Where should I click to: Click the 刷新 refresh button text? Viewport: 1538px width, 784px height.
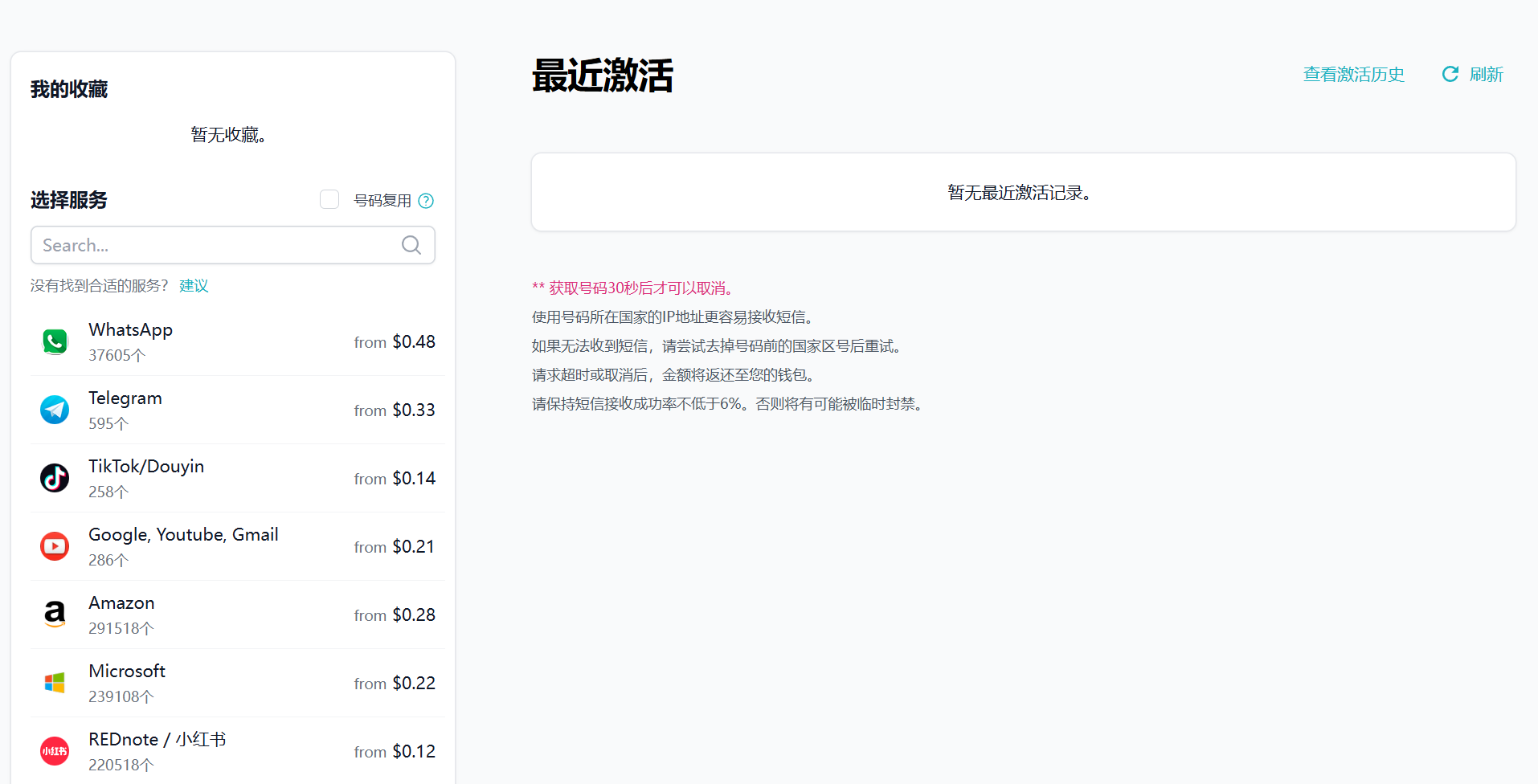1487,74
